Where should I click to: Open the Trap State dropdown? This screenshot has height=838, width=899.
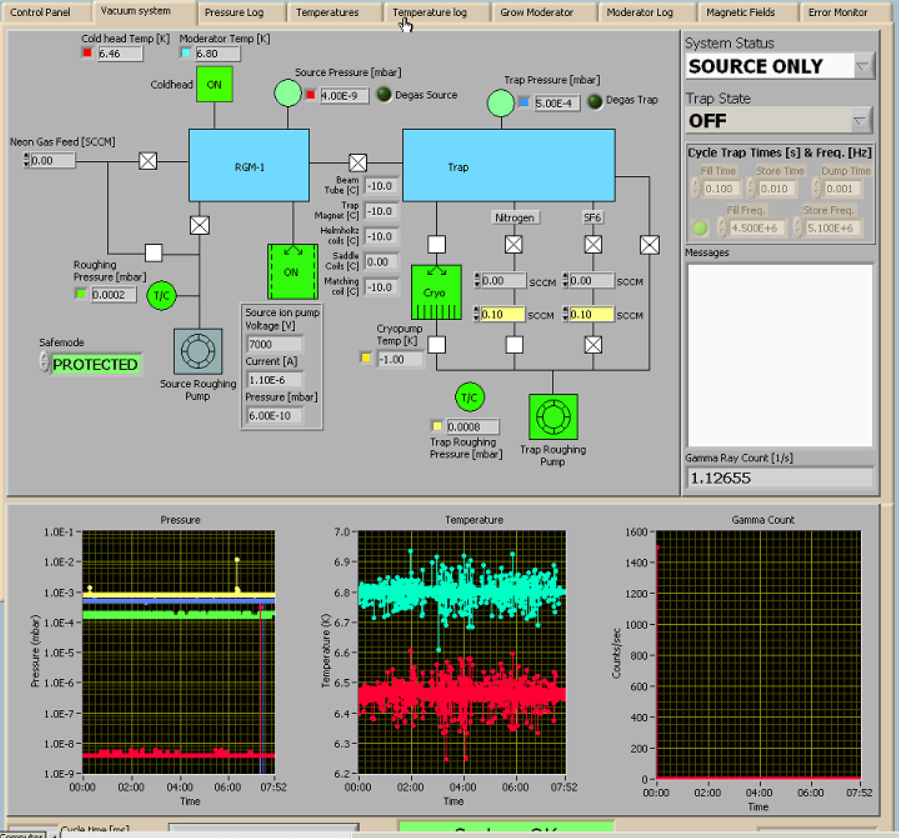tap(861, 121)
